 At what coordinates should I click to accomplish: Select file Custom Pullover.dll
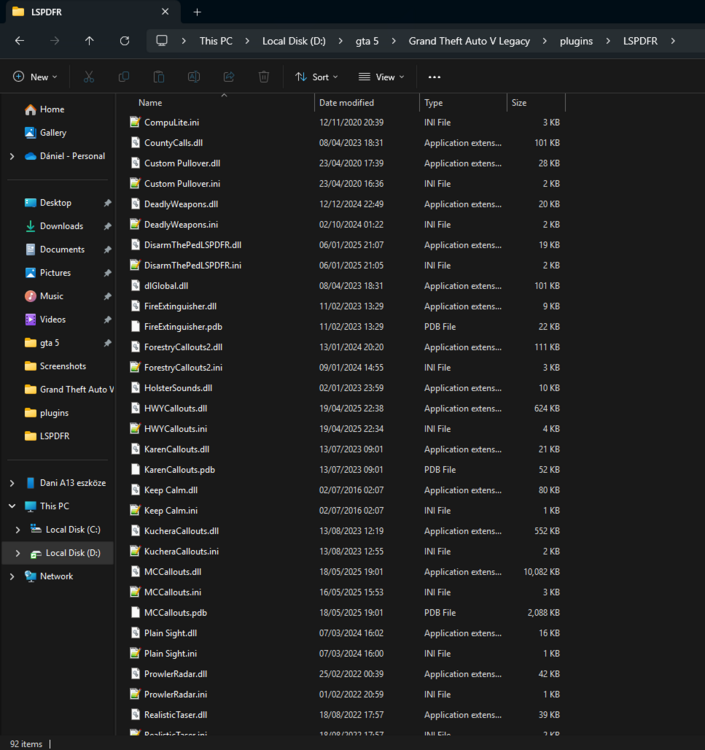coord(182,164)
